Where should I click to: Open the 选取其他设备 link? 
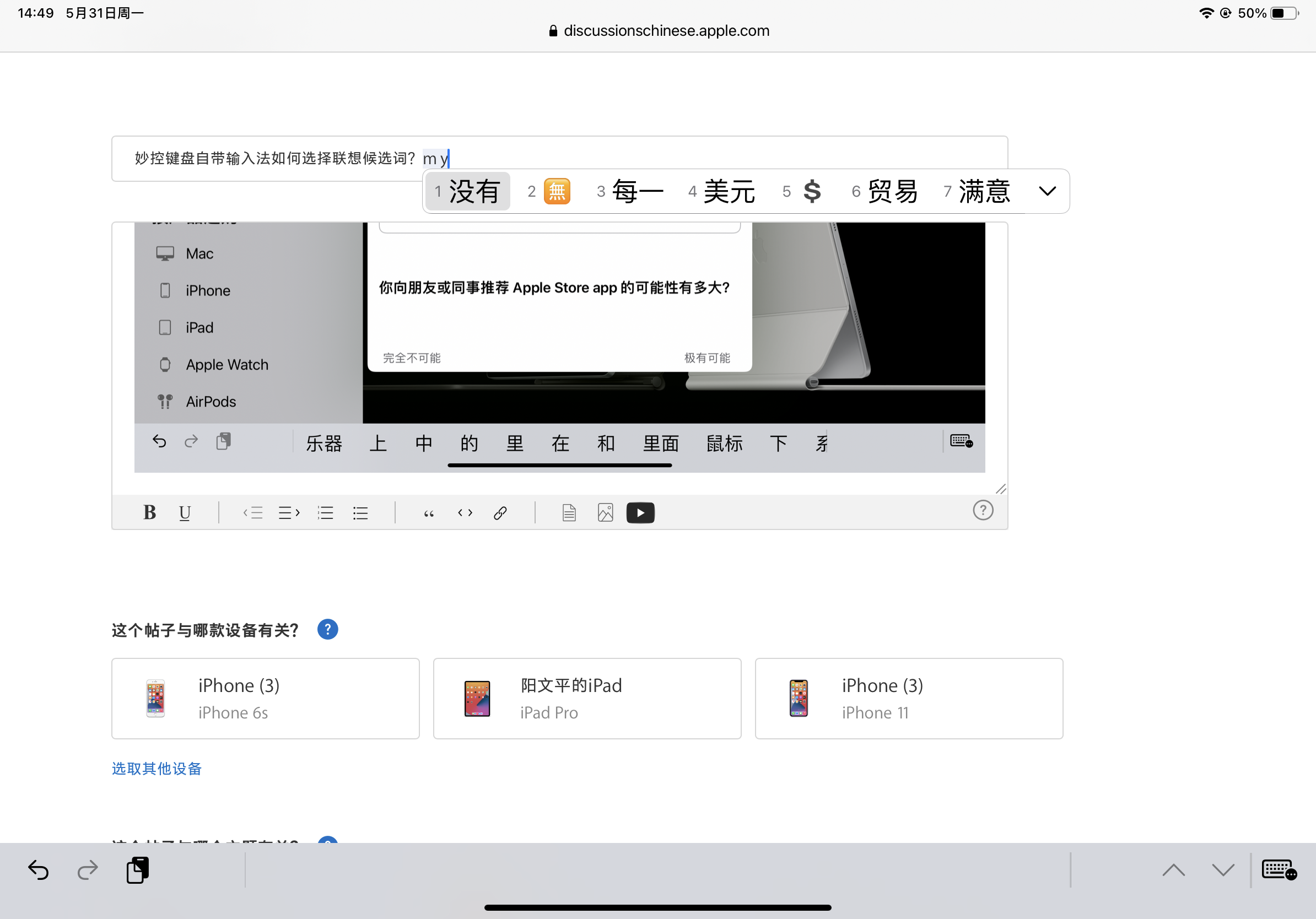click(157, 769)
